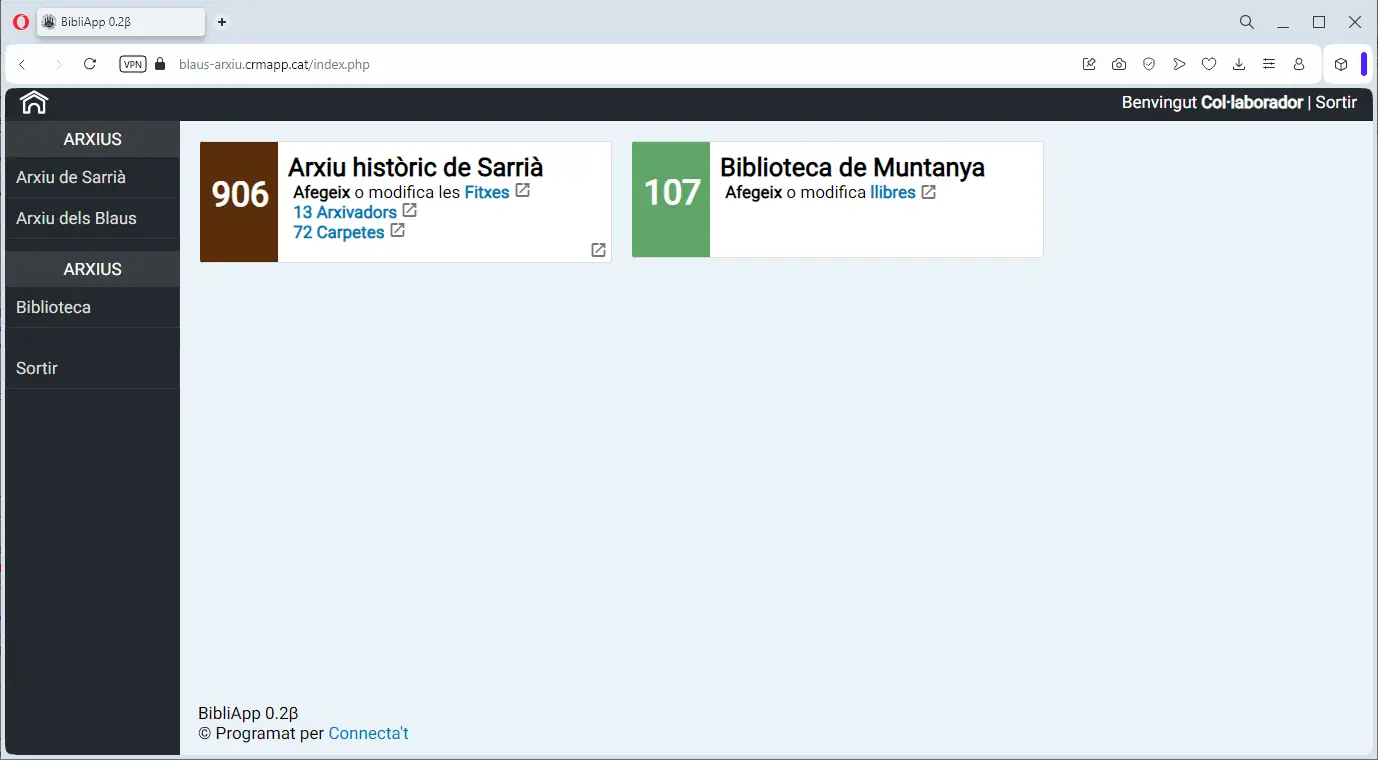Click the brown 906 counter tile

pyautogui.click(x=239, y=202)
